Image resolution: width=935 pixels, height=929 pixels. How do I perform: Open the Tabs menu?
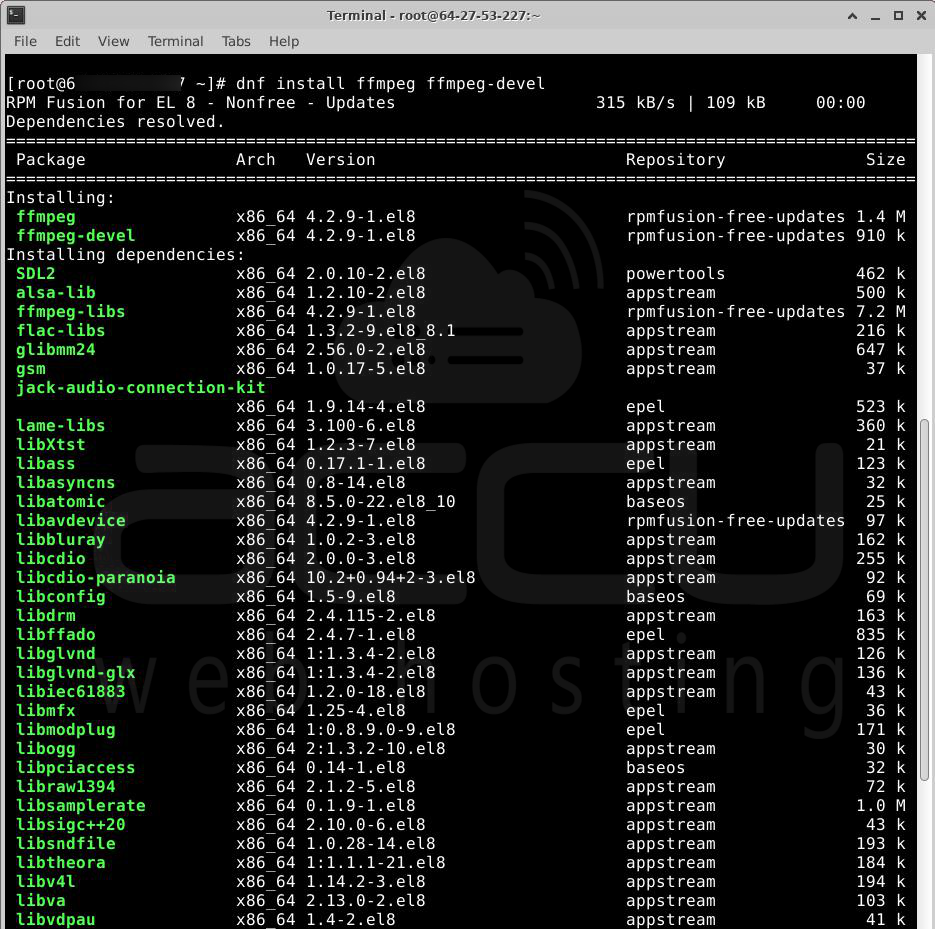[x=236, y=41]
